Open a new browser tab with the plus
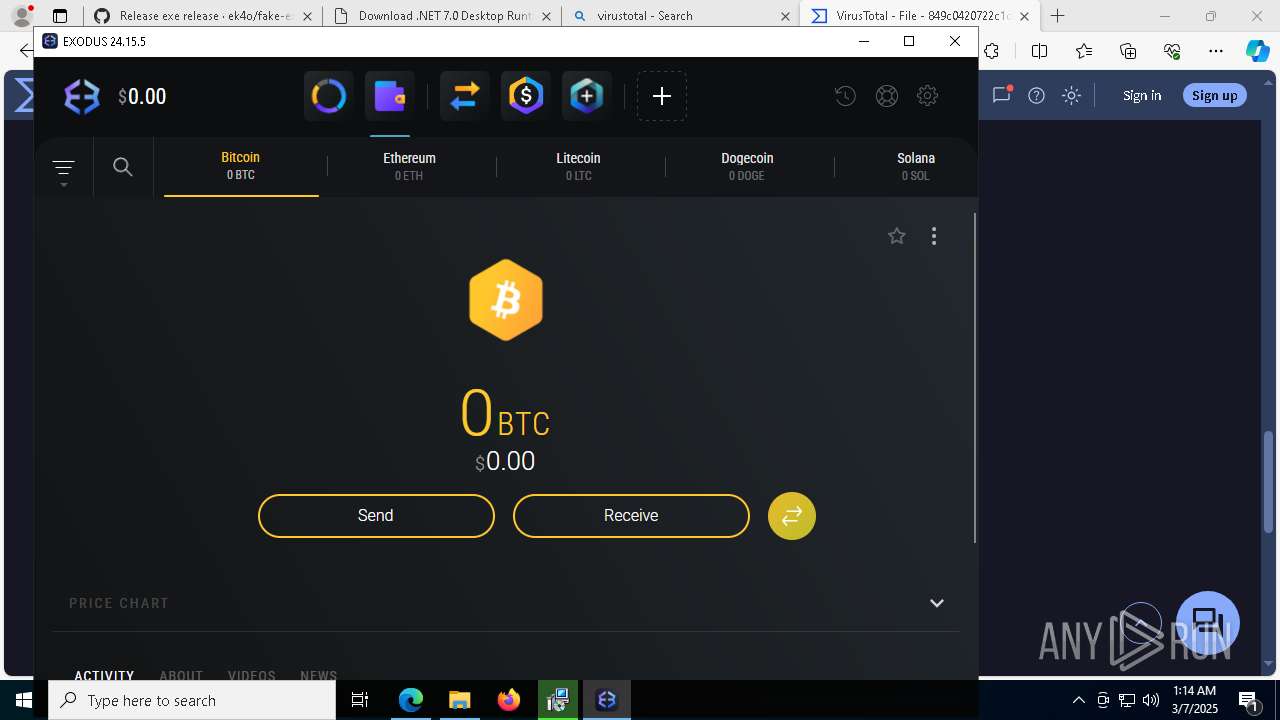The image size is (1280, 720). coord(1057,16)
